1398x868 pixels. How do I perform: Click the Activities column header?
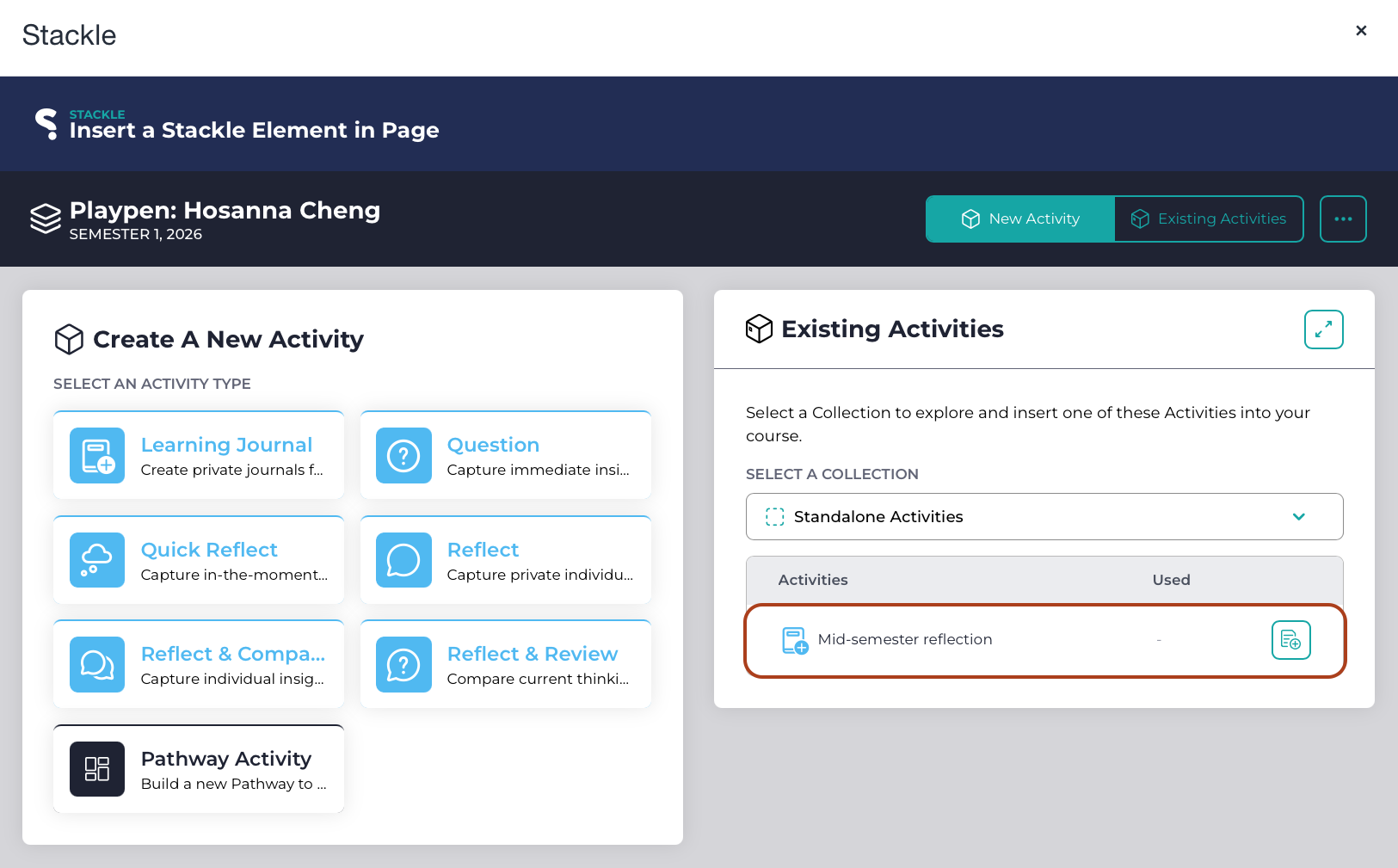point(813,580)
